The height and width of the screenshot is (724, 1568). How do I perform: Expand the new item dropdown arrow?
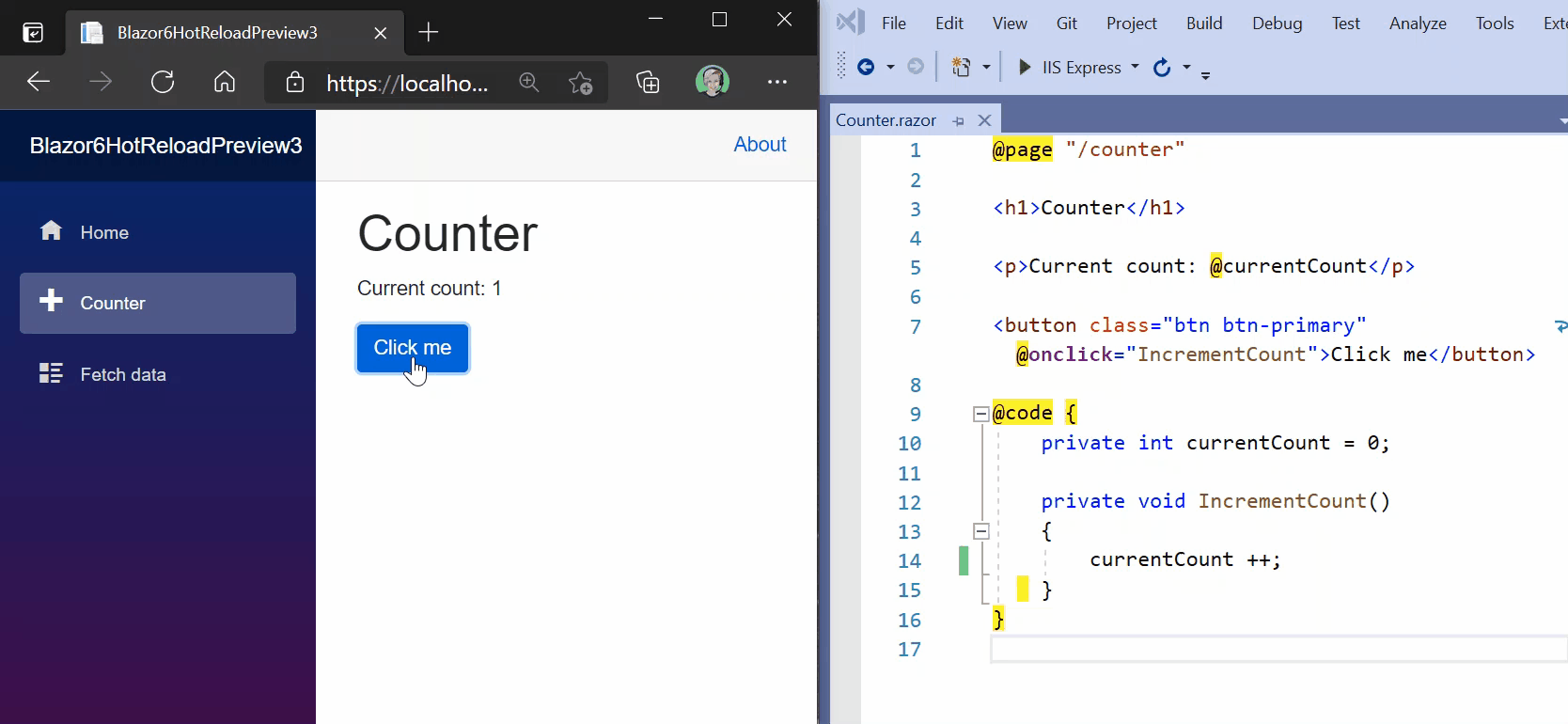click(986, 68)
